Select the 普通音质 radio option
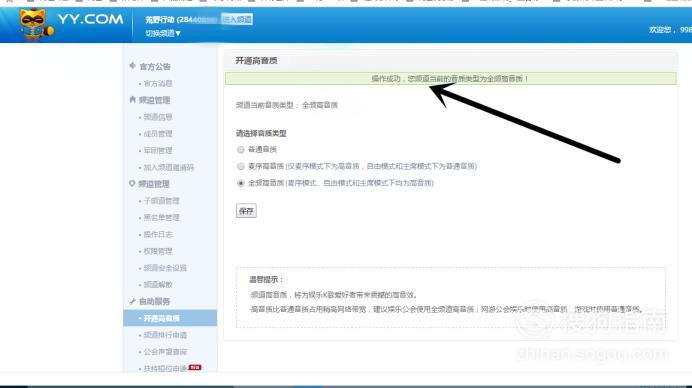The height and width of the screenshot is (388, 692). (241, 150)
